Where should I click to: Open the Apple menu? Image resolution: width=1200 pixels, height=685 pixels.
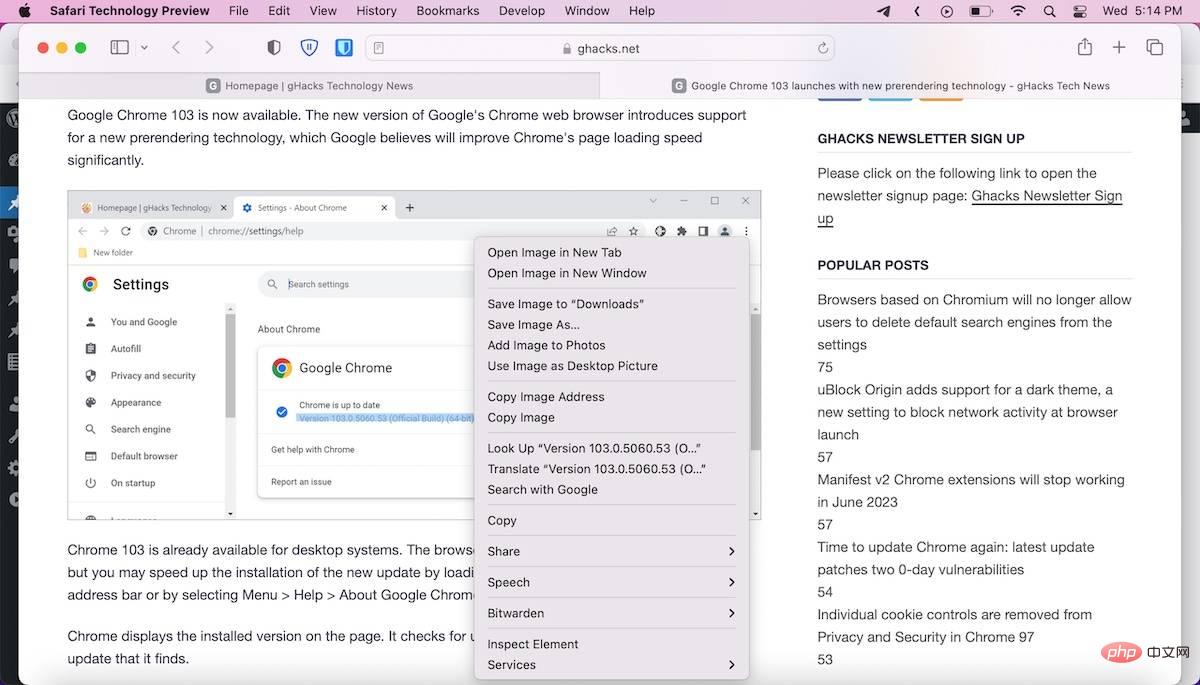(26, 11)
